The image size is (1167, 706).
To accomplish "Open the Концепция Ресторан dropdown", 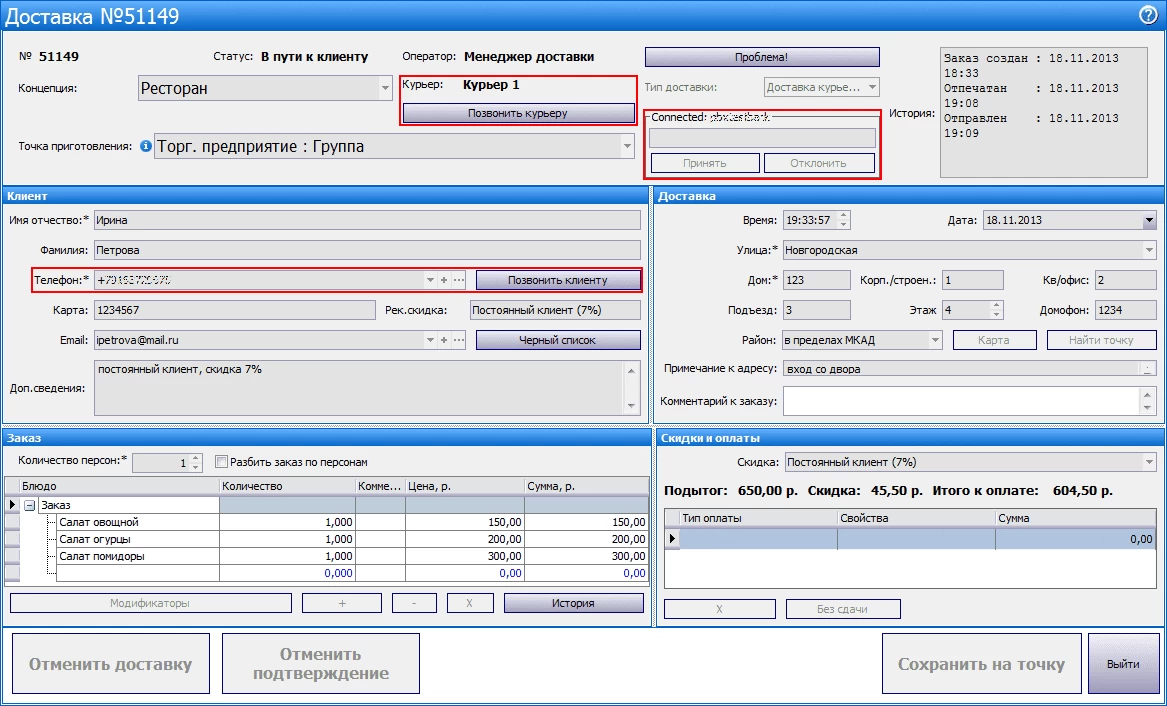I will tap(386, 89).
